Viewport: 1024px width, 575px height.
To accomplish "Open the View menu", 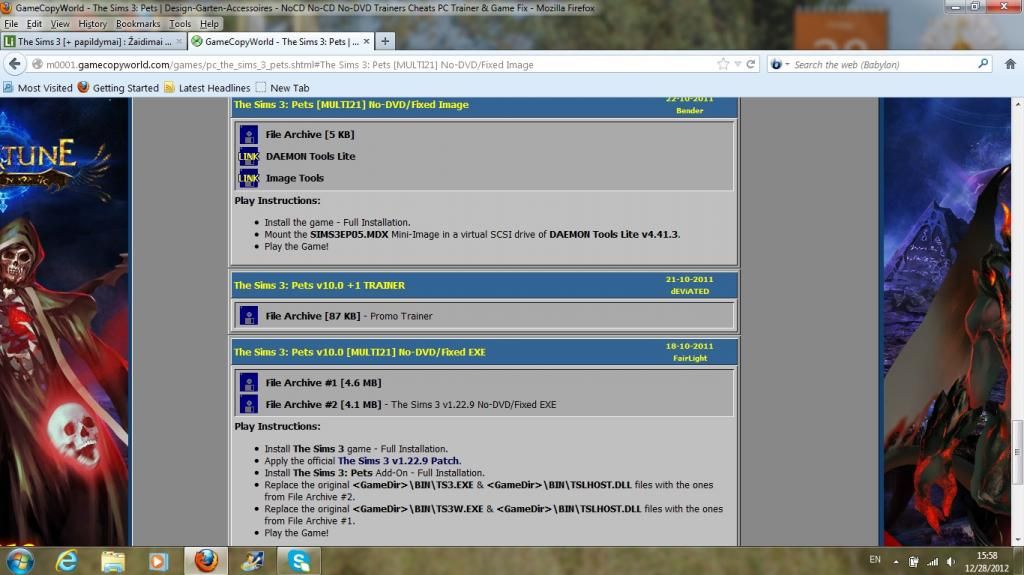I will [59, 24].
